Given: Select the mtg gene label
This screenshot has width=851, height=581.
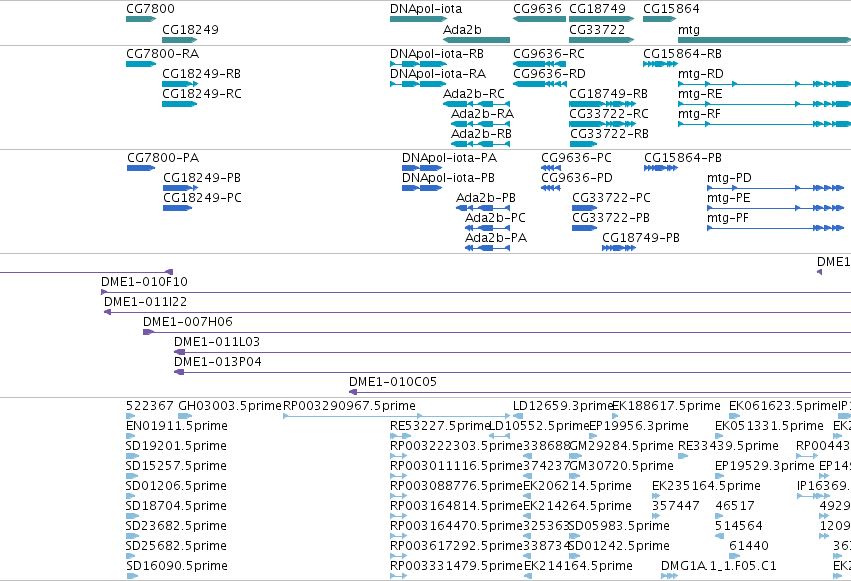Looking at the screenshot, I should coord(689,29).
